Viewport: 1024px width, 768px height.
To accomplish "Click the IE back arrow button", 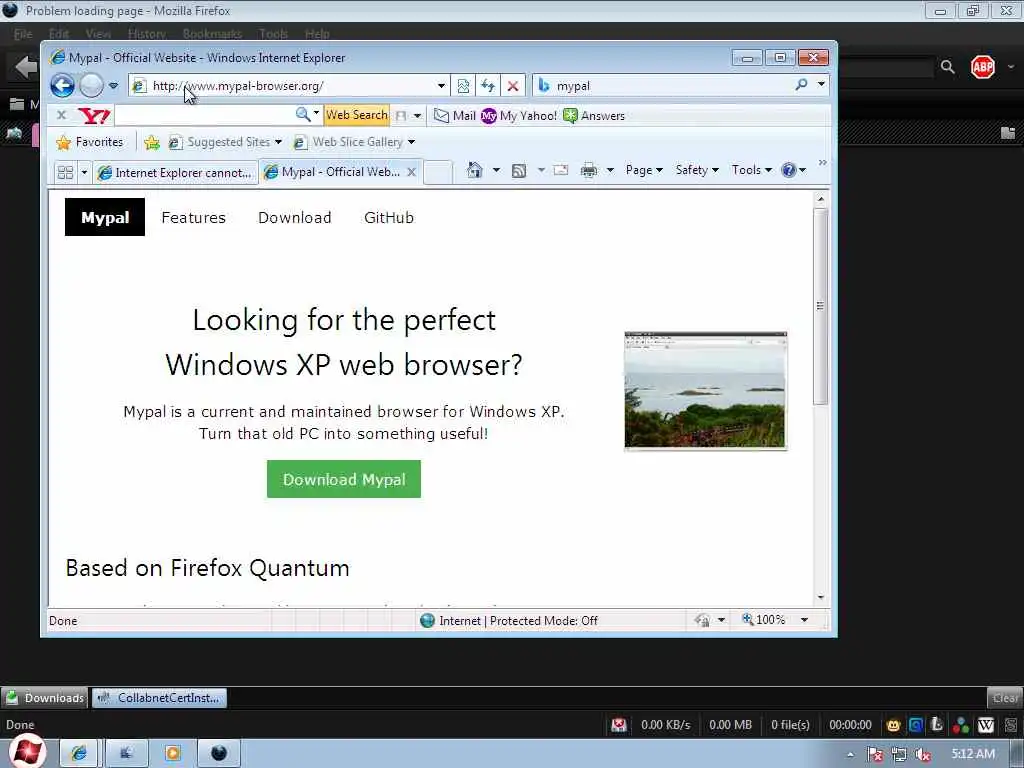I will [x=63, y=86].
